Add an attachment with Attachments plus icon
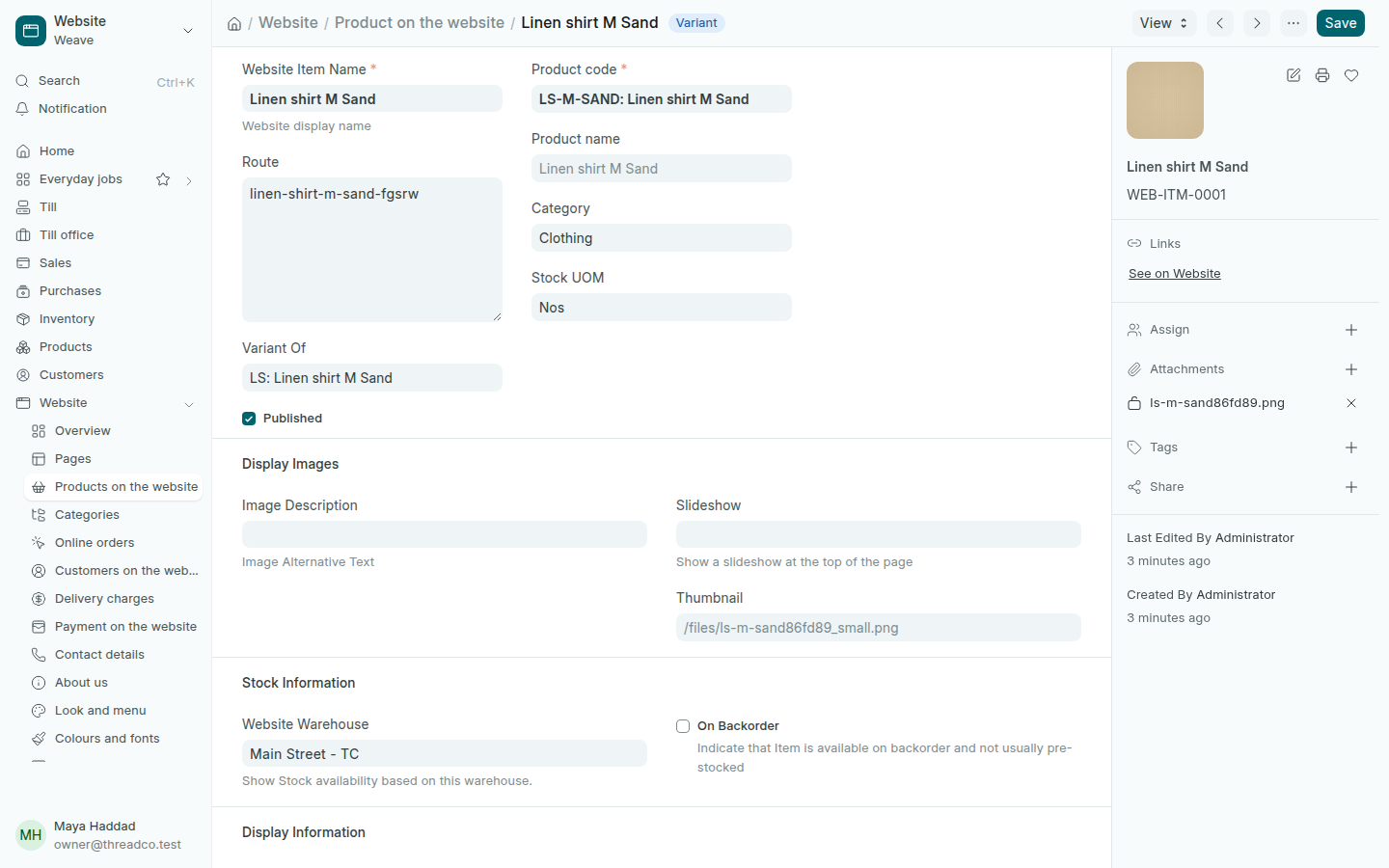 [1351, 369]
